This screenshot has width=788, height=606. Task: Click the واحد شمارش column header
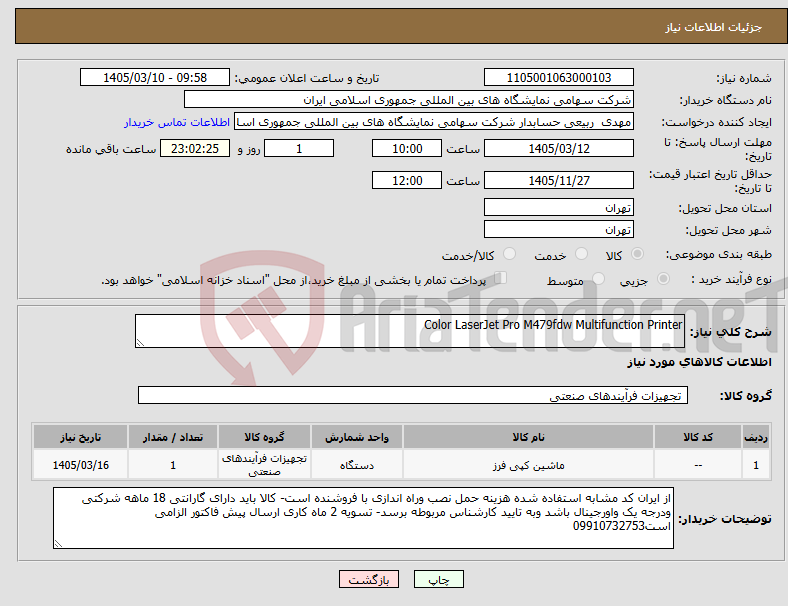pos(357,437)
